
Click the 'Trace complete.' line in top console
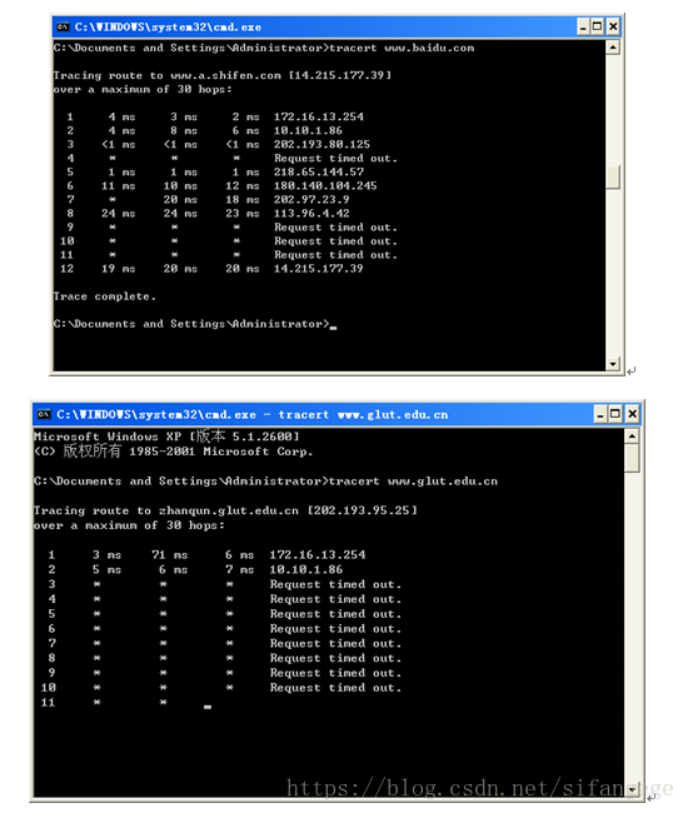click(x=104, y=297)
